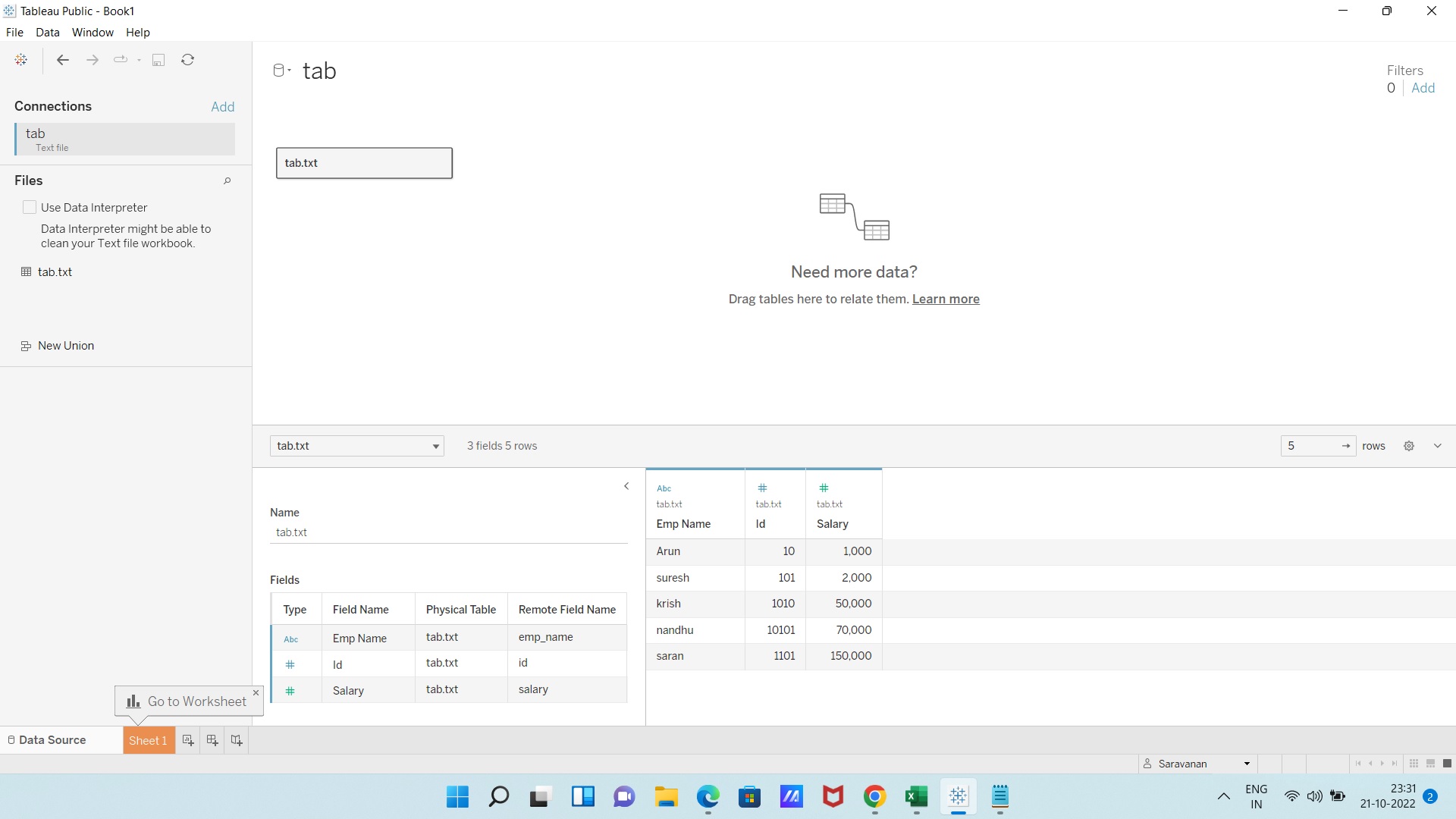
Task: Click the Learn more link
Action: (x=946, y=299)
